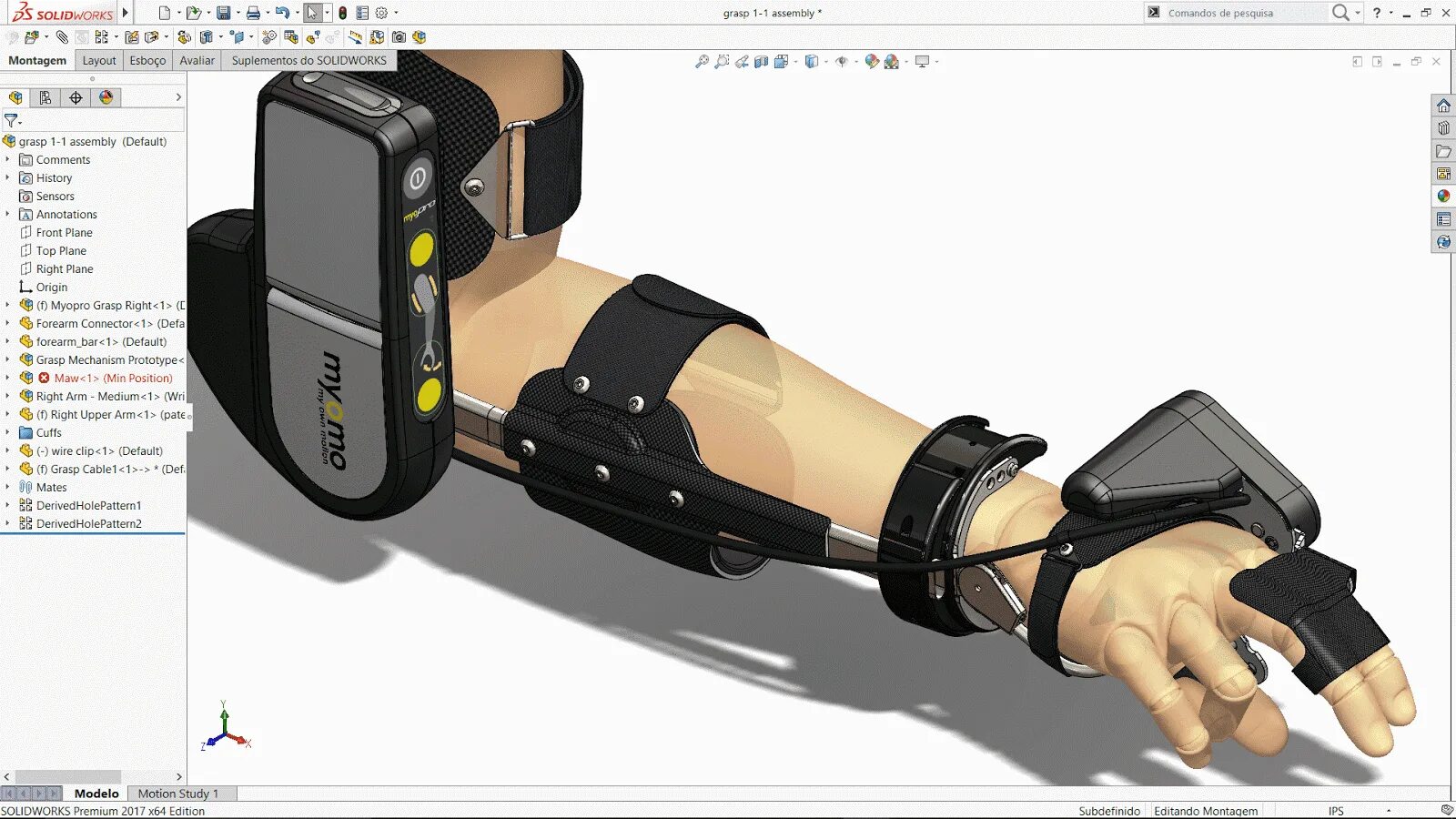Click the search magnifier button

(x=1340, y=13)
